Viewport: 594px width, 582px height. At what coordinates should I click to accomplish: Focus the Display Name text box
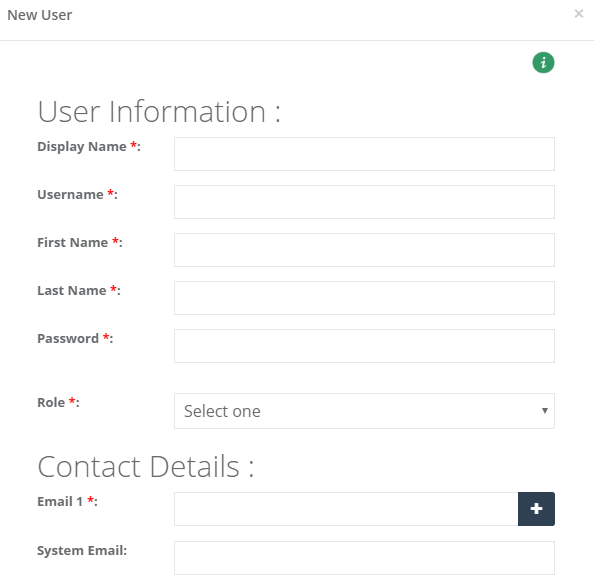[364, 154]
